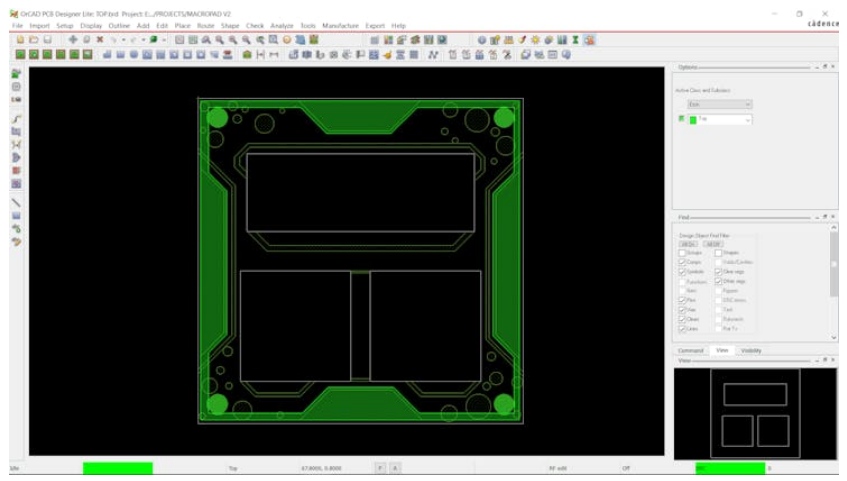This screenshot has height=481, width=847.
Task: Expand the Undo history dropdown arrow
Action: [122, 39]
